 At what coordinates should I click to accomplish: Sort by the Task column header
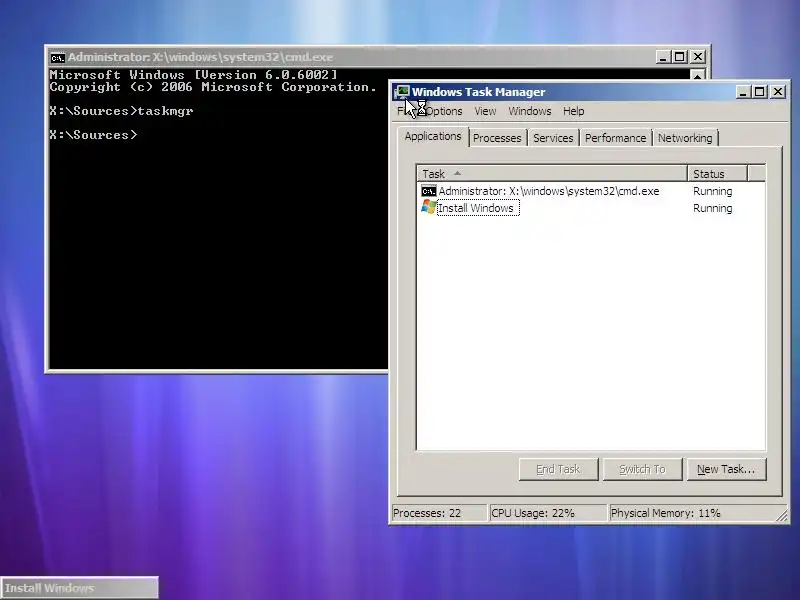[552, 174]
